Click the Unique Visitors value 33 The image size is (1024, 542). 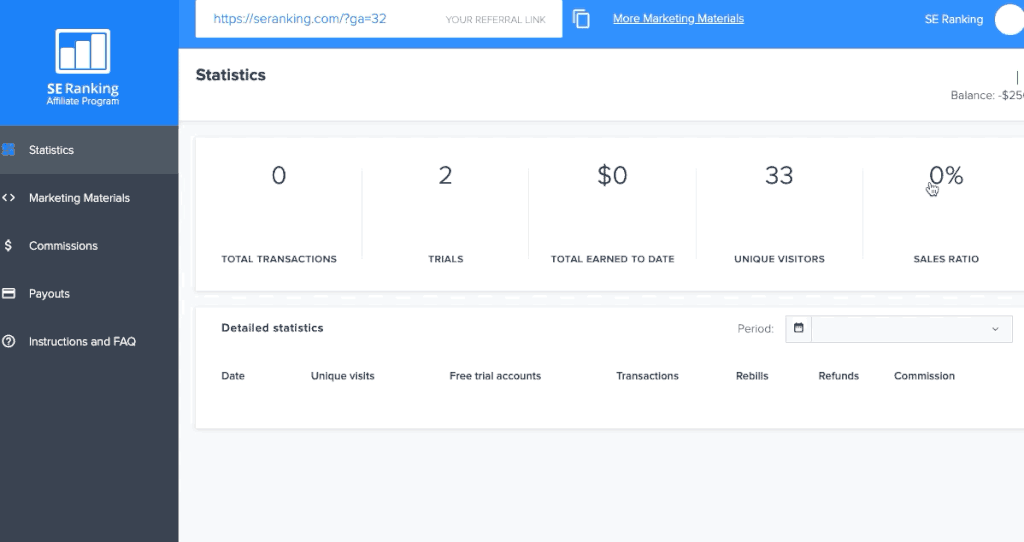tap(779, 175)
